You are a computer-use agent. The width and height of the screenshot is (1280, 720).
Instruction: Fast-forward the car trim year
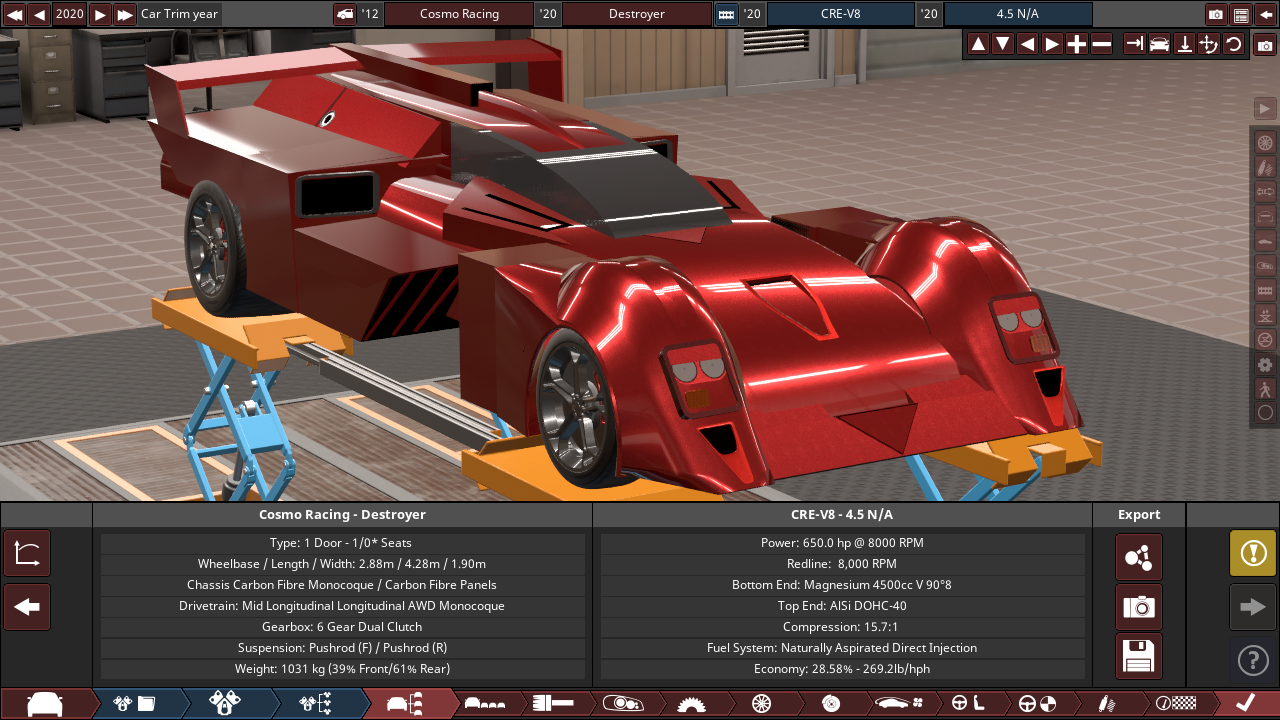(124, 14)
